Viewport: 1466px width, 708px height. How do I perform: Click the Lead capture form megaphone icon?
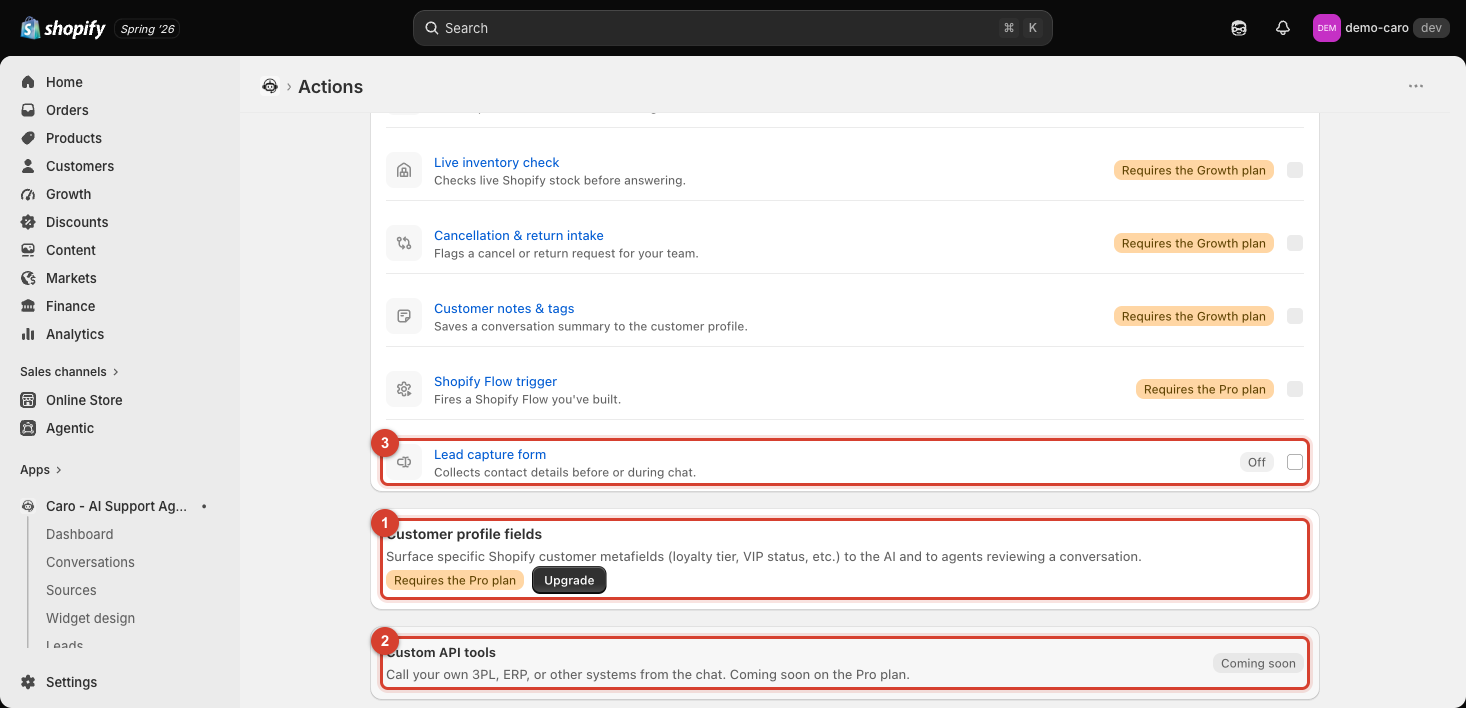pyautogui.click(x=404, y=462)
